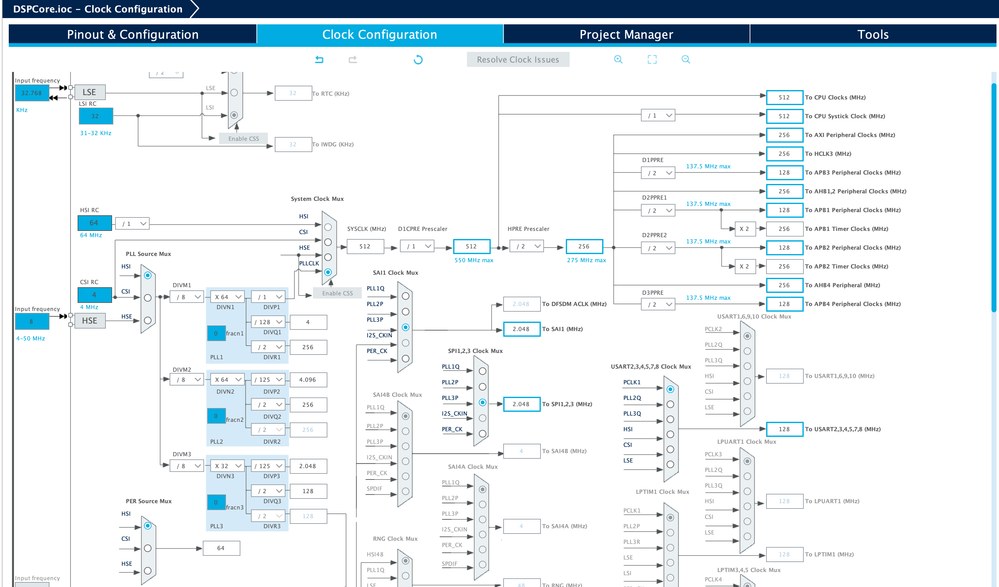Redo the clock change
Viewport: 999px width, 587px height.
(x=352, y=59)
